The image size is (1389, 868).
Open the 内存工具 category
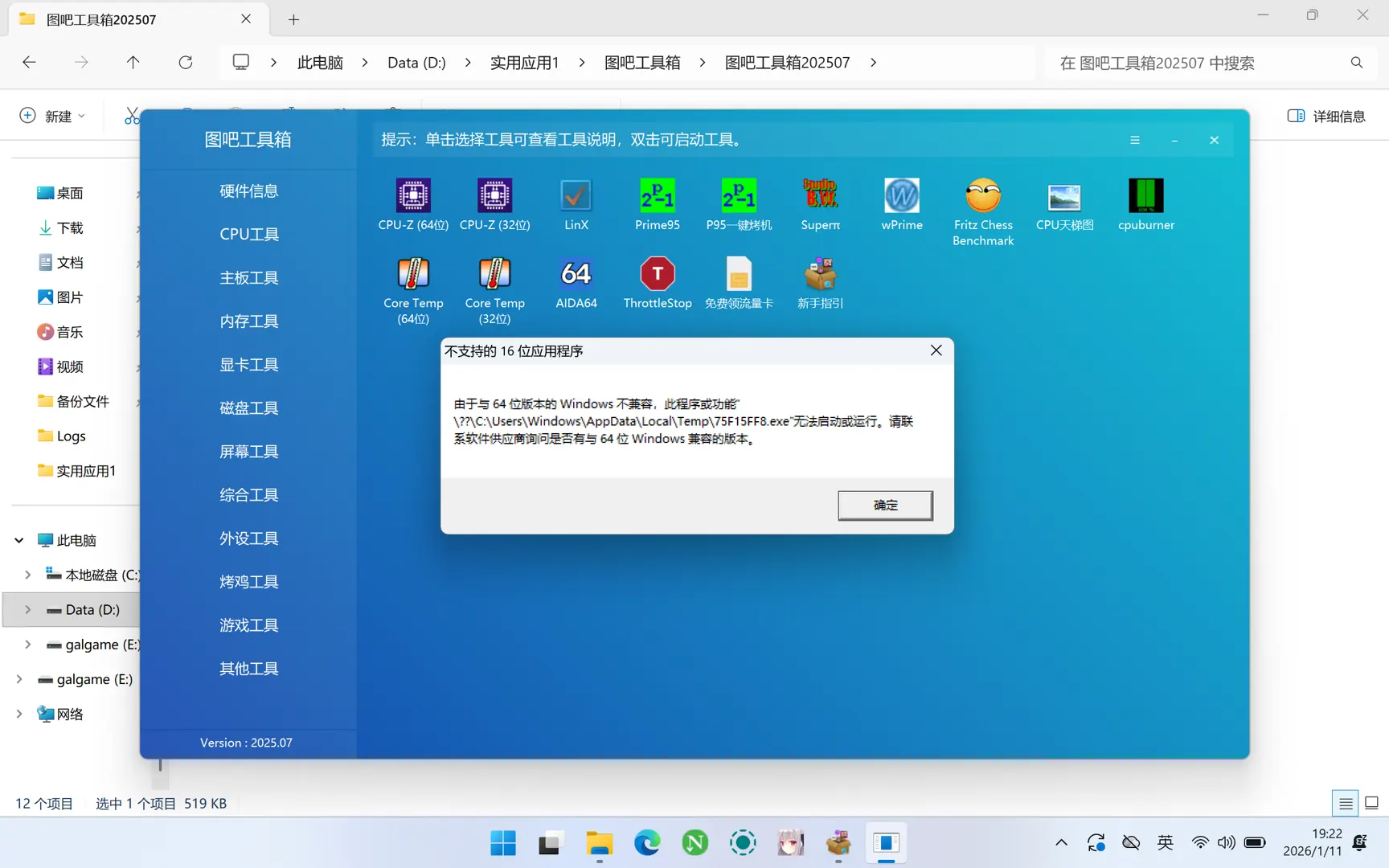[249, 321]
